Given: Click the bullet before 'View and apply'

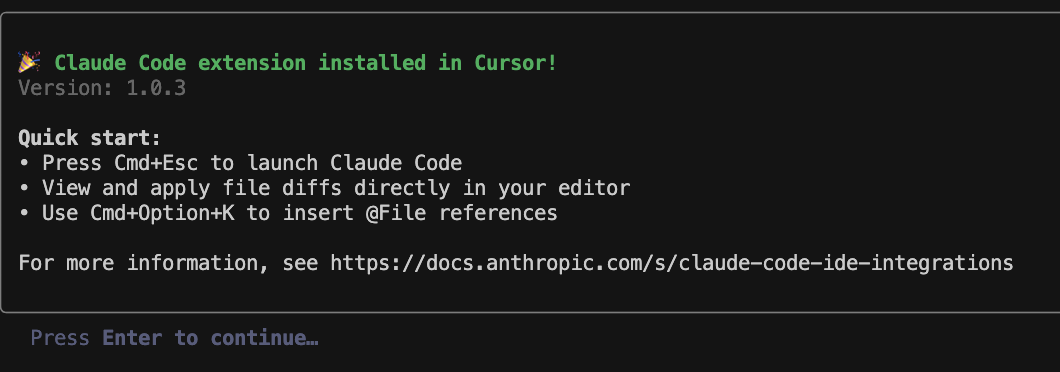Looking at the screenshot, I should tap(24, 188).
